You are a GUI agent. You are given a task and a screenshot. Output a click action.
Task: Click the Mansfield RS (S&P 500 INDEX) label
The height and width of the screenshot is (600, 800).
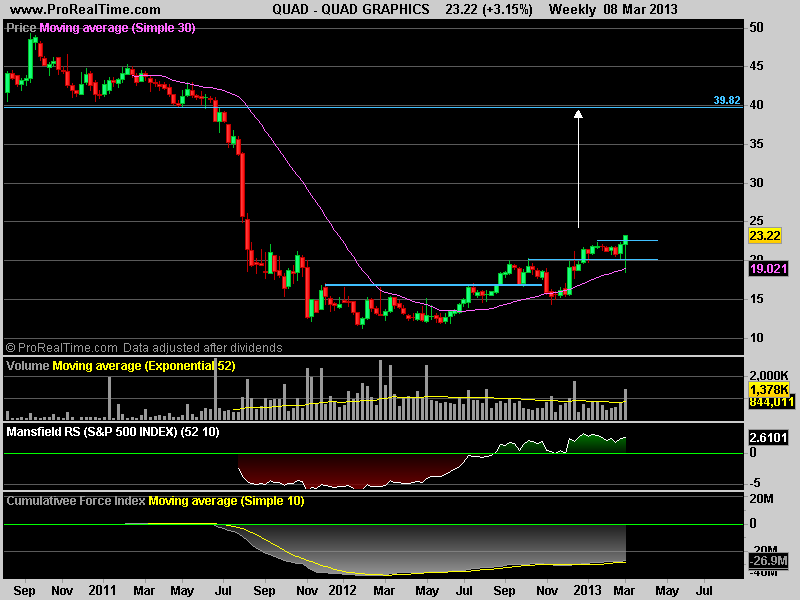point(112,432)
